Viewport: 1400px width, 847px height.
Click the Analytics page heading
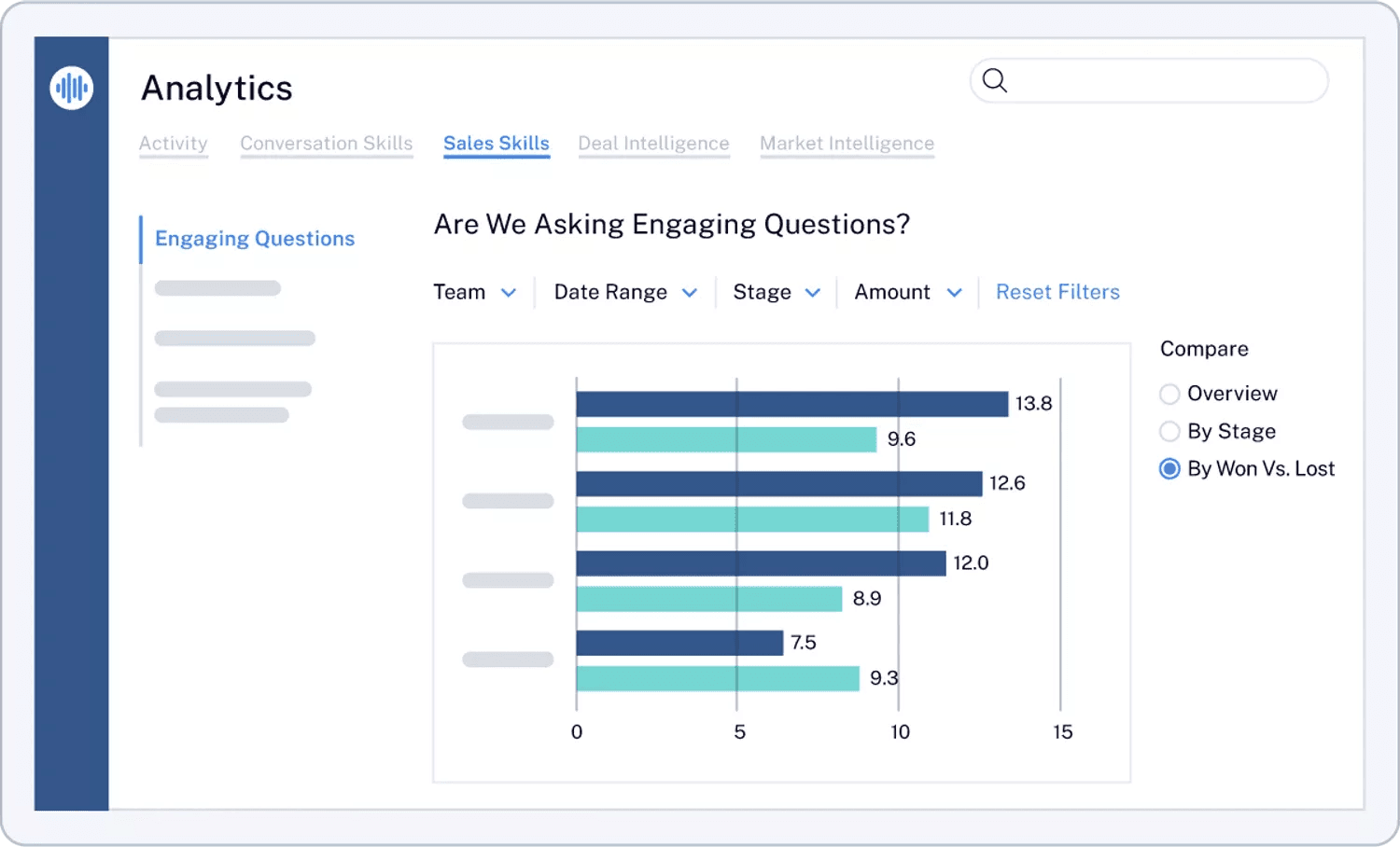pyautogui.click(x=216, y=88)
